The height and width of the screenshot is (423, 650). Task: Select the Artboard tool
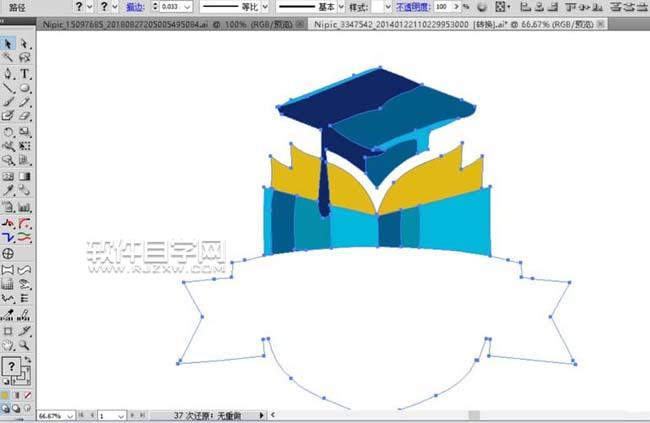(7, 331)
